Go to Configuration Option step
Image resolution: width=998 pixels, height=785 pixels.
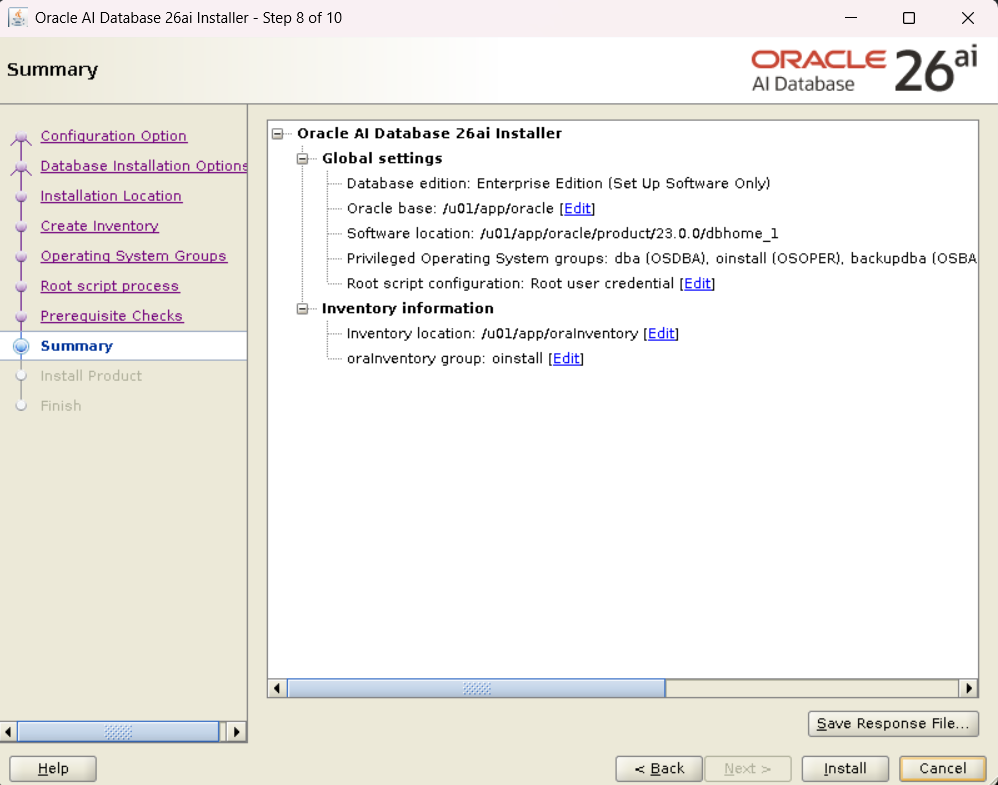pyautogui.click(x=113, y=136)
